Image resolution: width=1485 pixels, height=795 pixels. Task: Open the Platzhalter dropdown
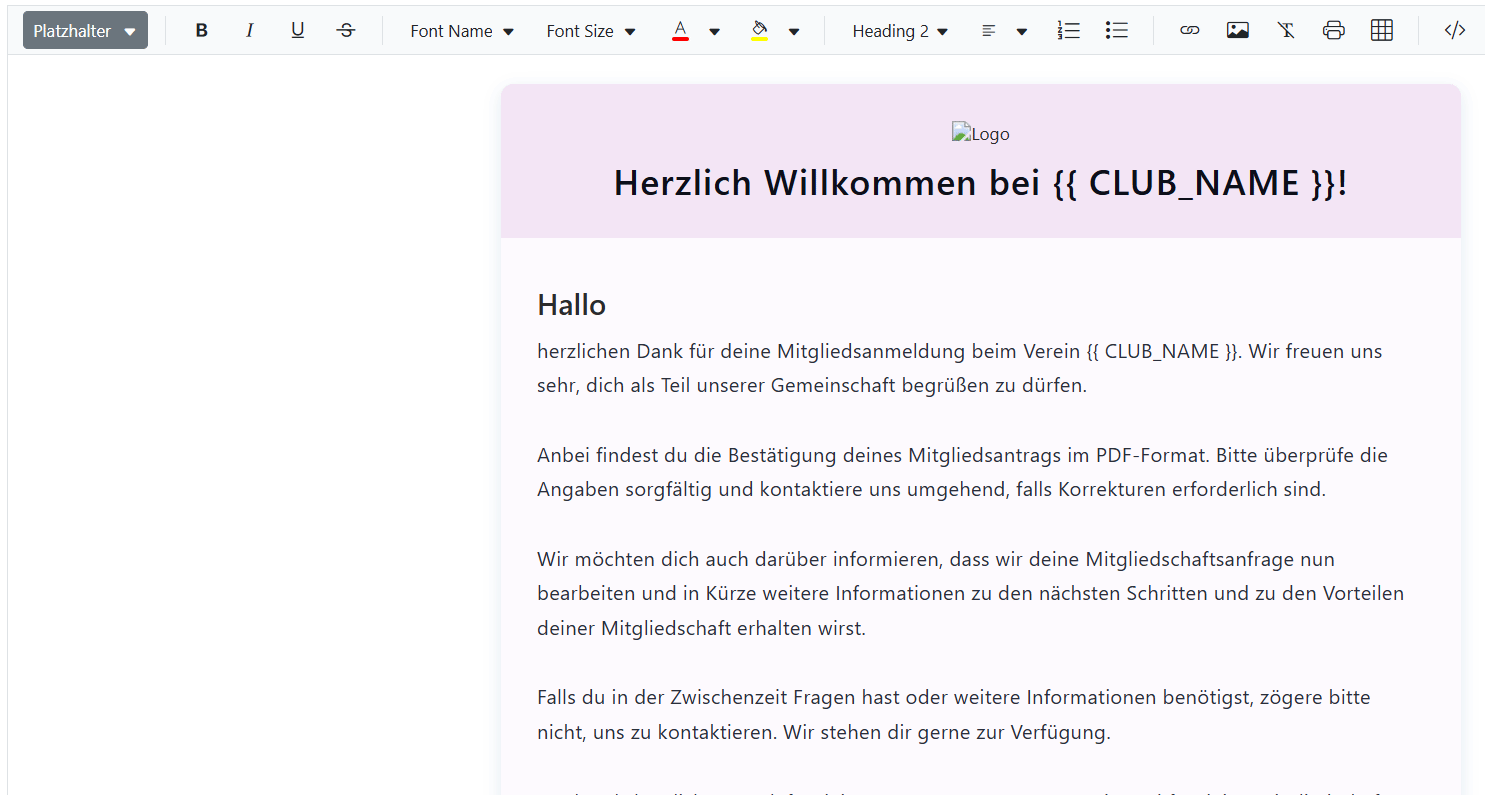85,31
